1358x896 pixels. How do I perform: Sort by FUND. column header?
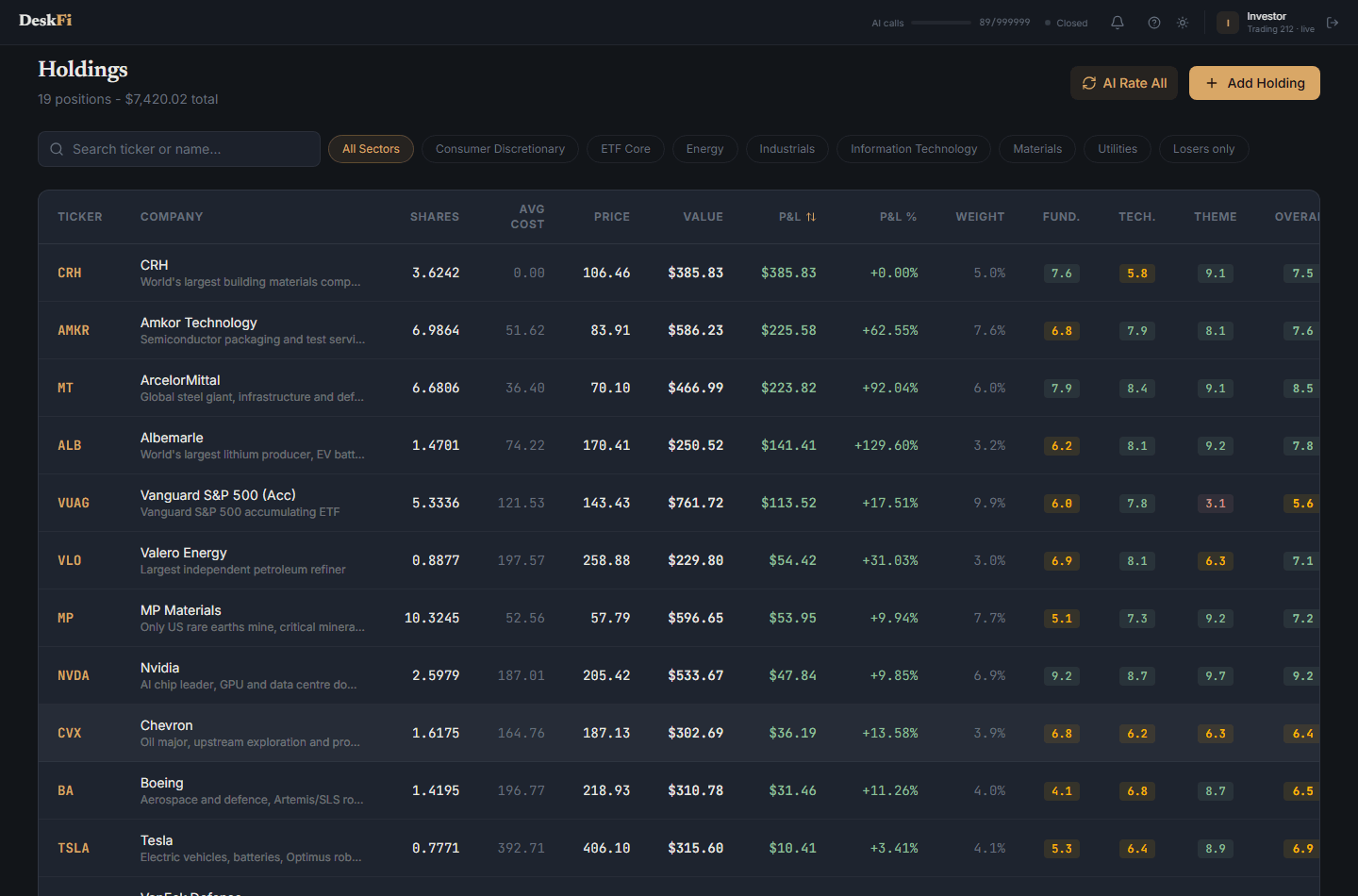point(1061,217)
